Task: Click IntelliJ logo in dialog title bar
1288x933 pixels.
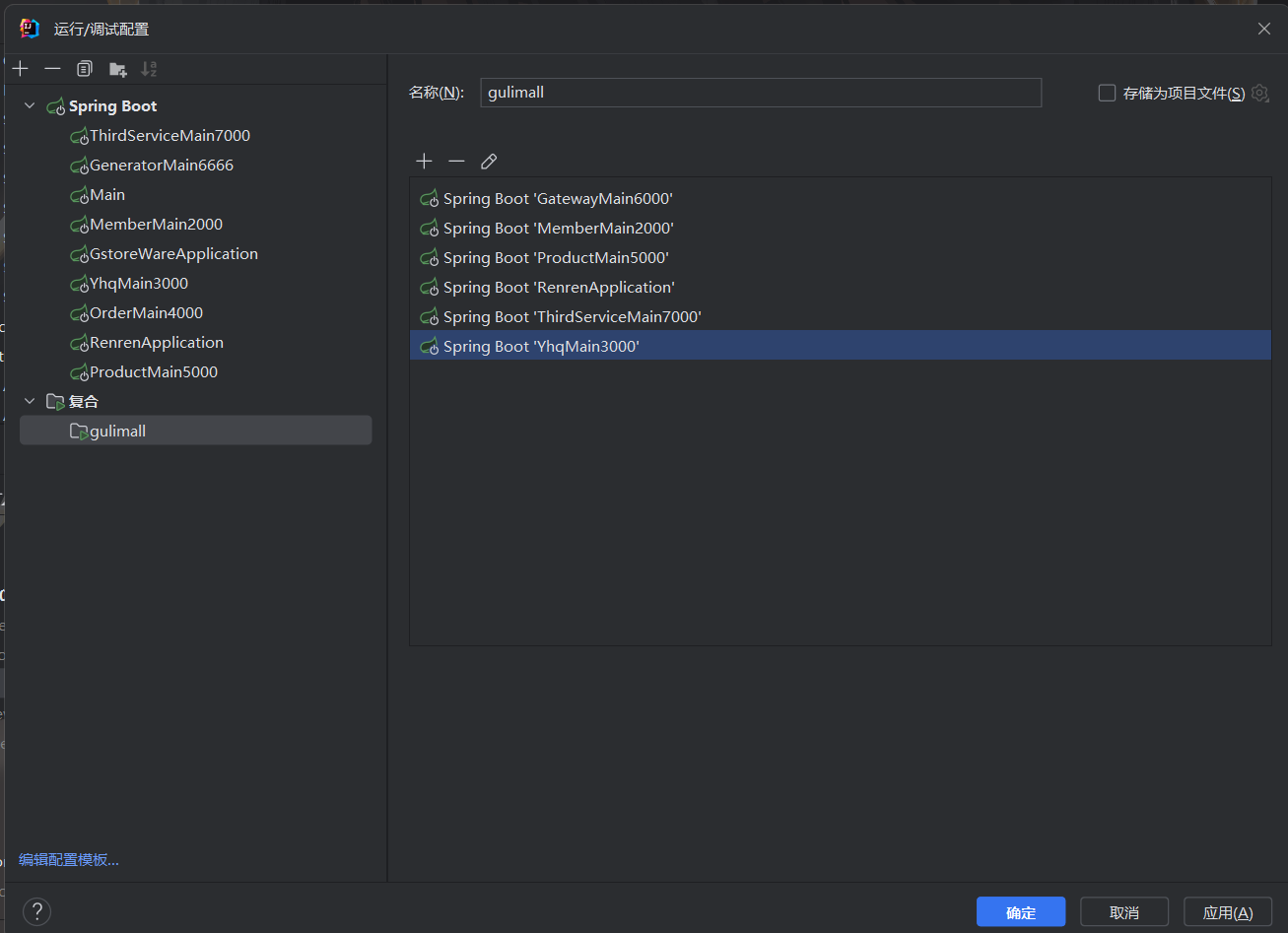Action: [30, 29]
